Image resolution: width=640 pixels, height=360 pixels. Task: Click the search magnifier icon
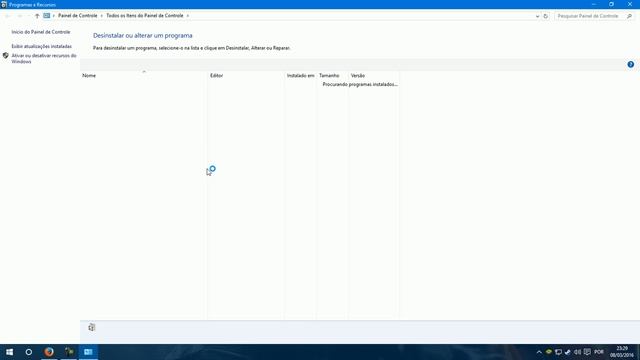(x=629, y=16)
